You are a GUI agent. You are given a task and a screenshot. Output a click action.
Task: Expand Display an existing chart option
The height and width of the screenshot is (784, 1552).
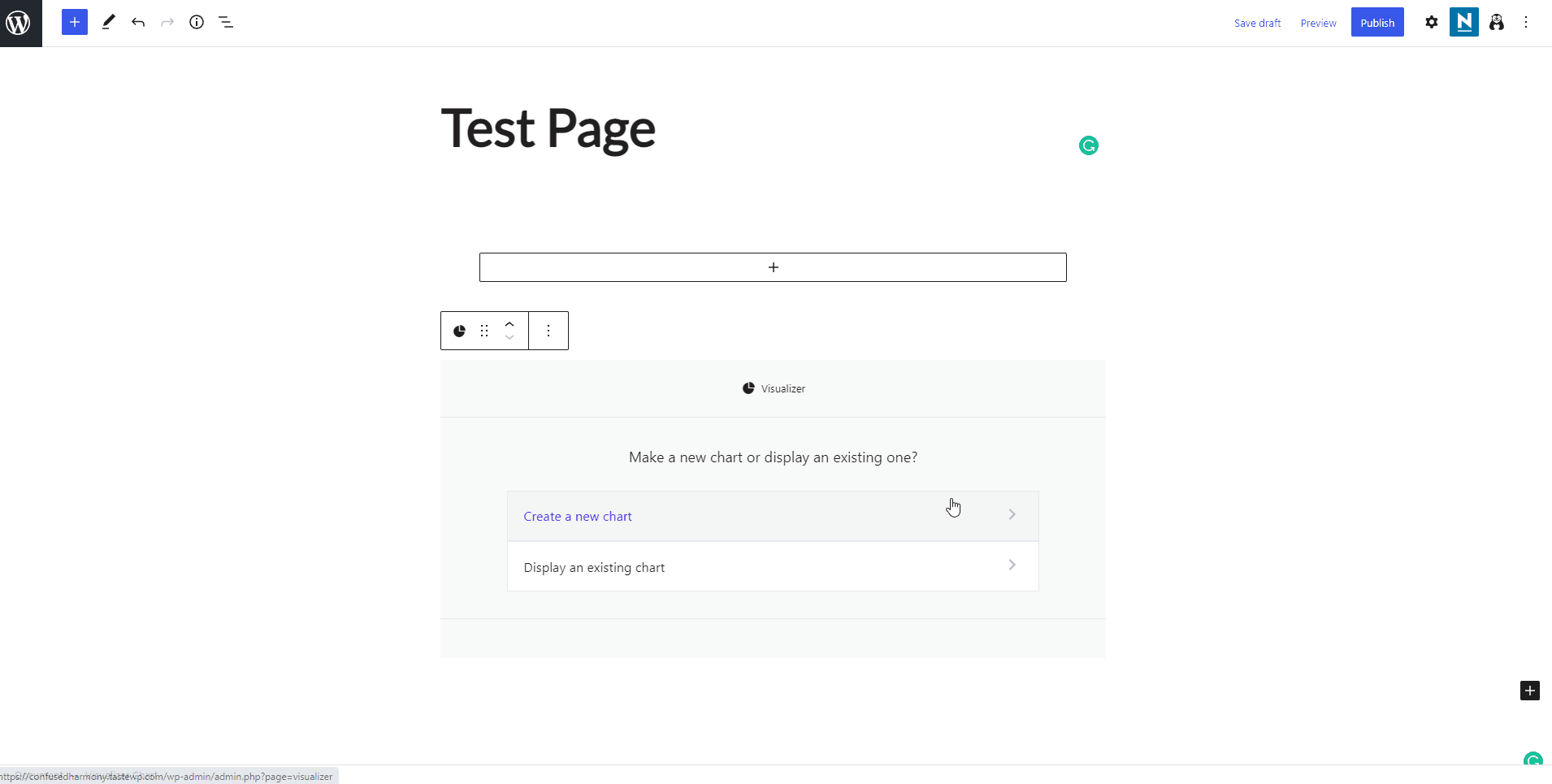[x=772, y=566]
